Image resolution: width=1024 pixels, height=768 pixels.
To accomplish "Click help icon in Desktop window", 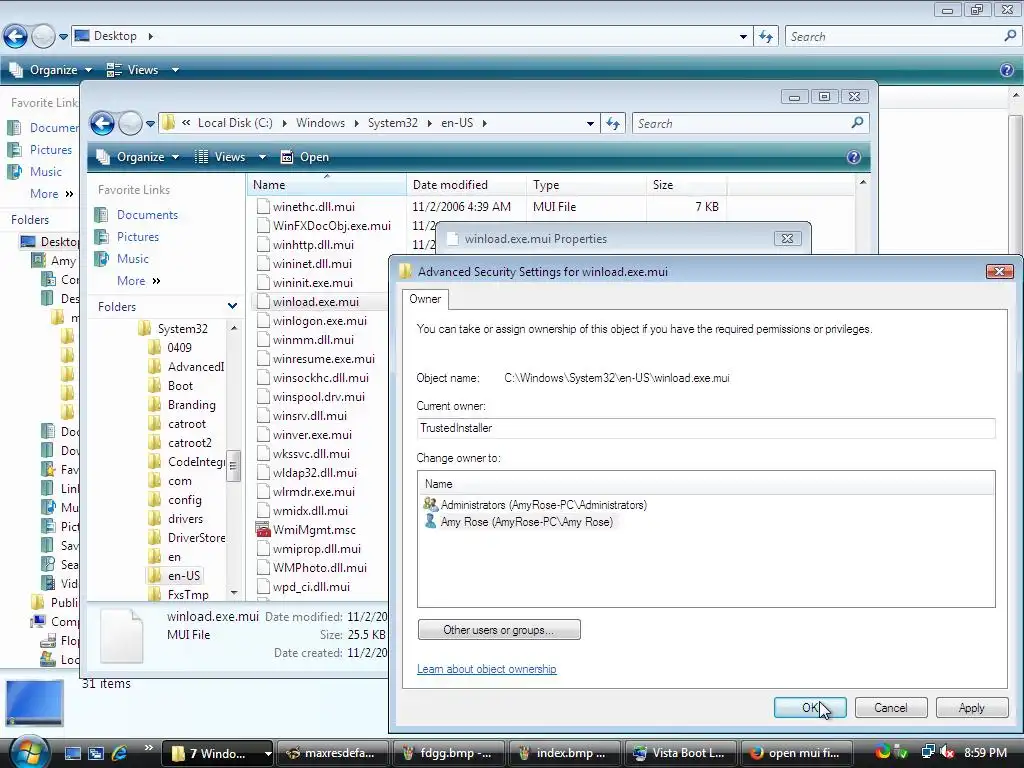I will [1007, 70].
